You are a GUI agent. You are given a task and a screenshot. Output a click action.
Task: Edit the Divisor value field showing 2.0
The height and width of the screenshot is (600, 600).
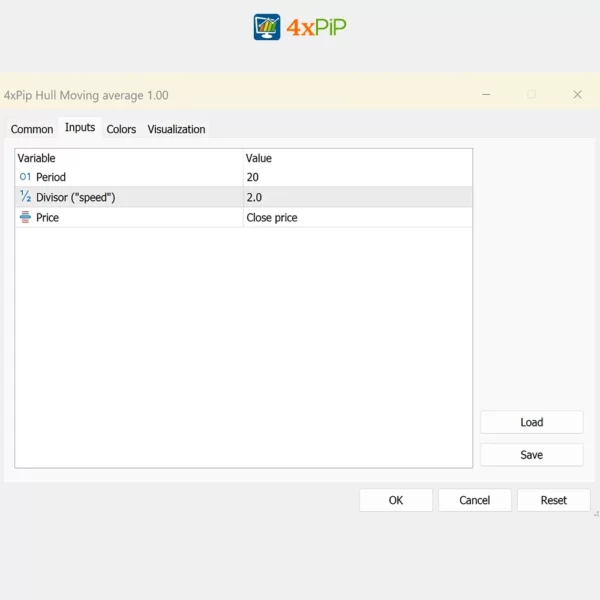tap(357, 197)
